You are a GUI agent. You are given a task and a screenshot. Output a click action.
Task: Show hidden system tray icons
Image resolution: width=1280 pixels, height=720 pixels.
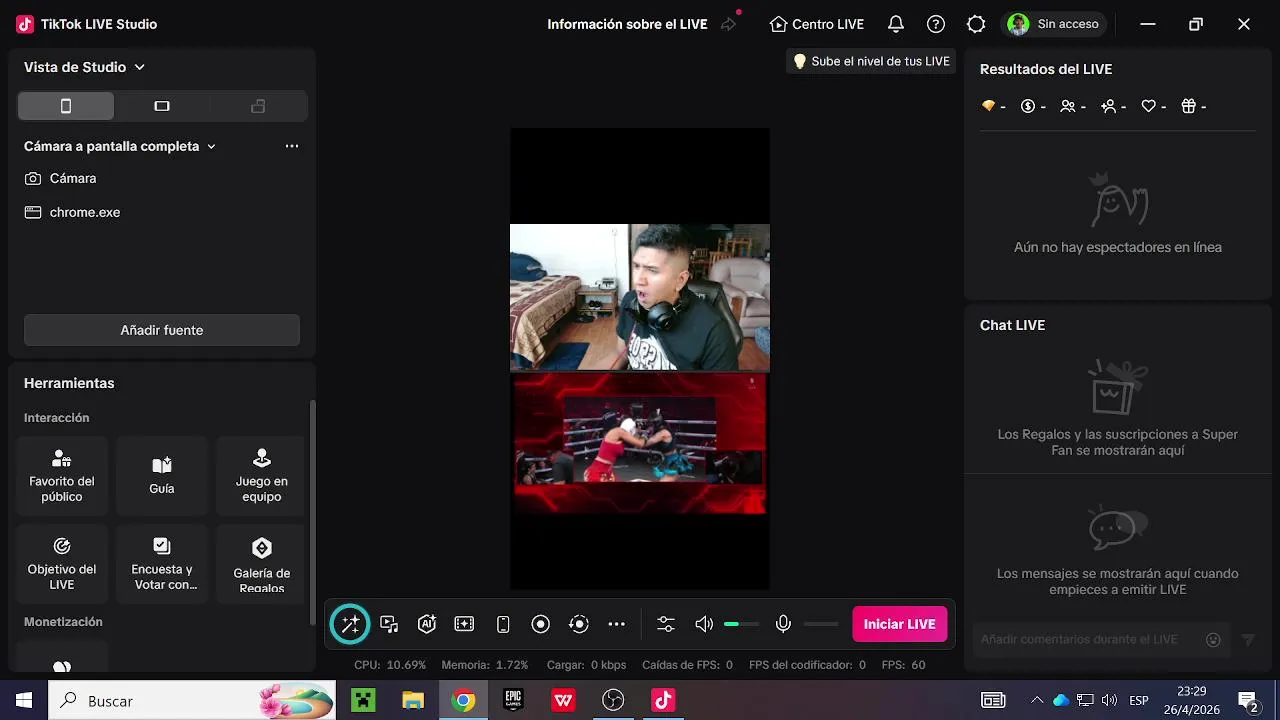[x=1037, y=700]
